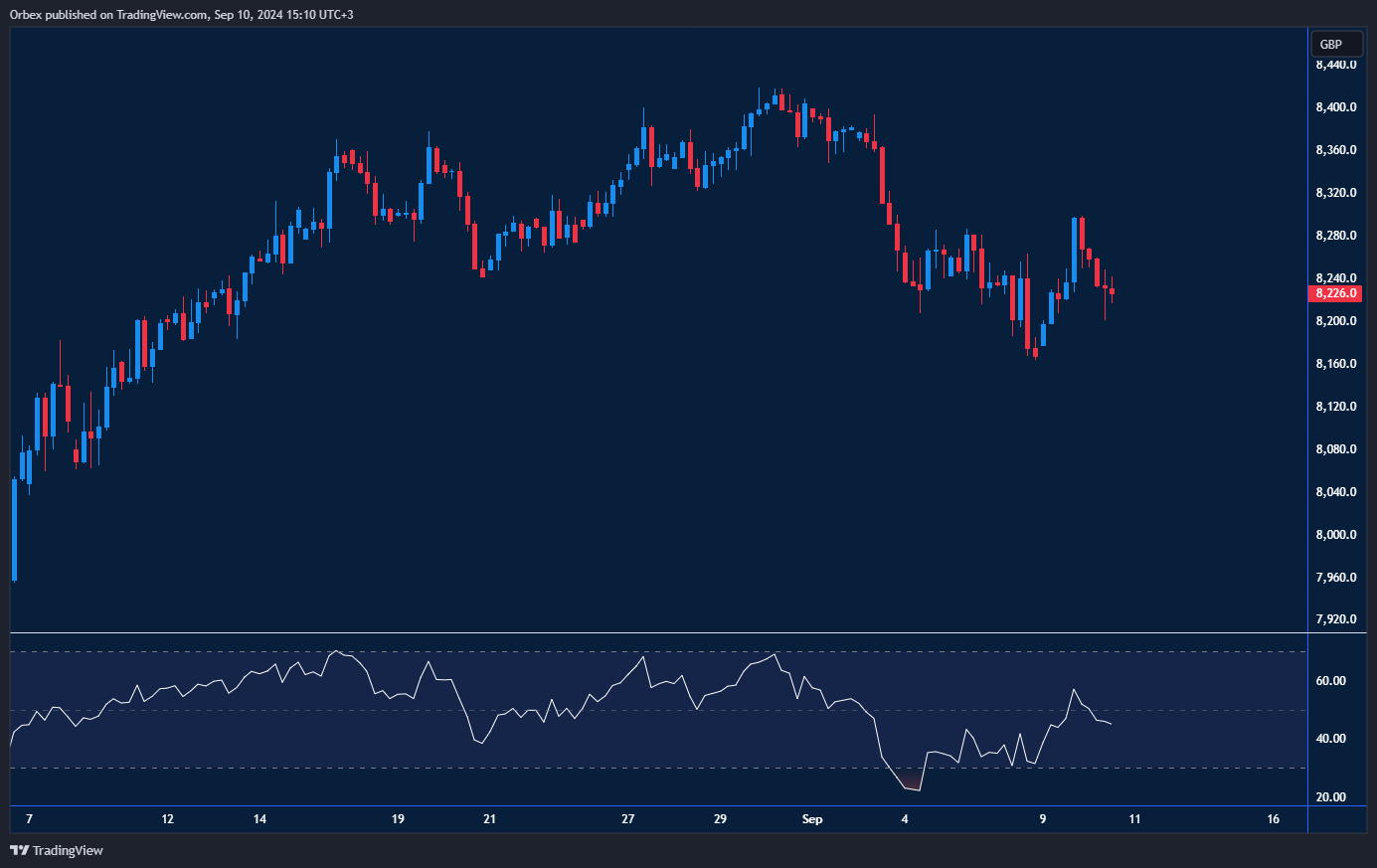Screen dimensions: 1377x868
Task: Click the divider between chart and indicator pane
Action: [x=656, y=632]
